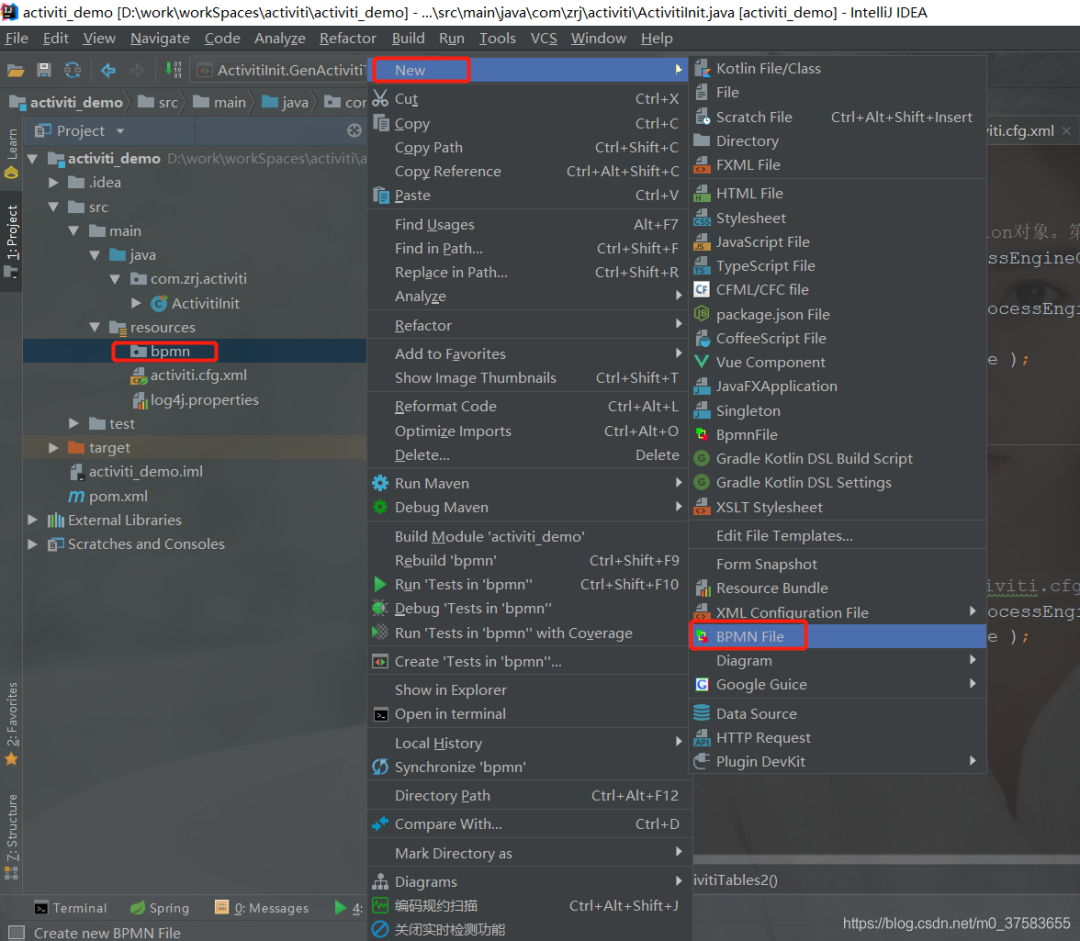
Task: Click the CFML/CFC file icon
Action: [702, 289]
